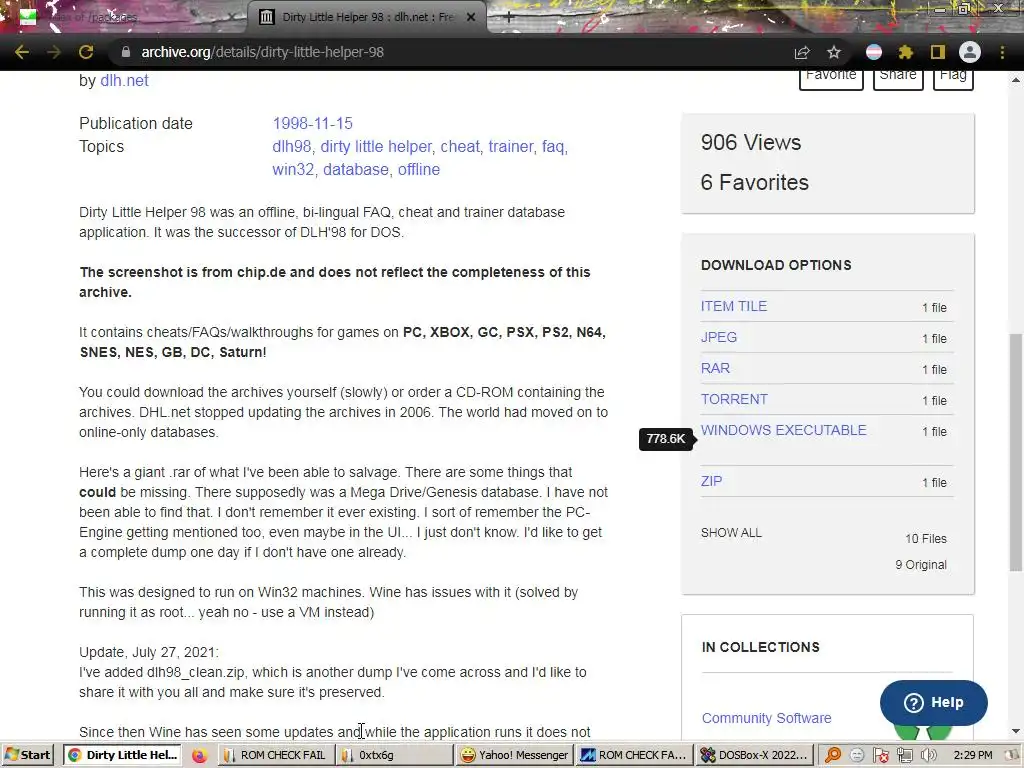Image resolution: width=1024 pixels, height=768 pixels.
Task: Switch to ROM CHECK FAIL folder taskbar button
Action: (x=275, y=755)
